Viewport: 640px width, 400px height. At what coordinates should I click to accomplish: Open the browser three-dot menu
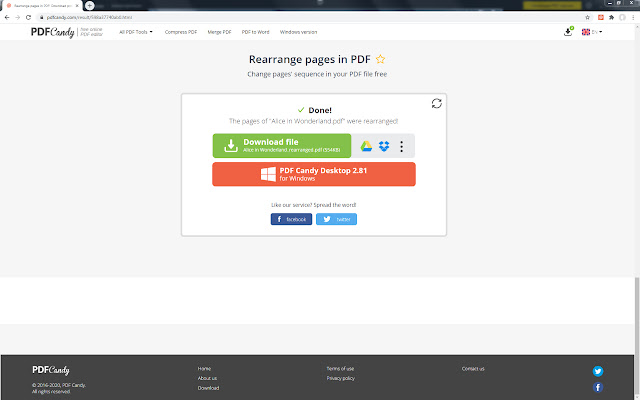(x=633, y=17)
